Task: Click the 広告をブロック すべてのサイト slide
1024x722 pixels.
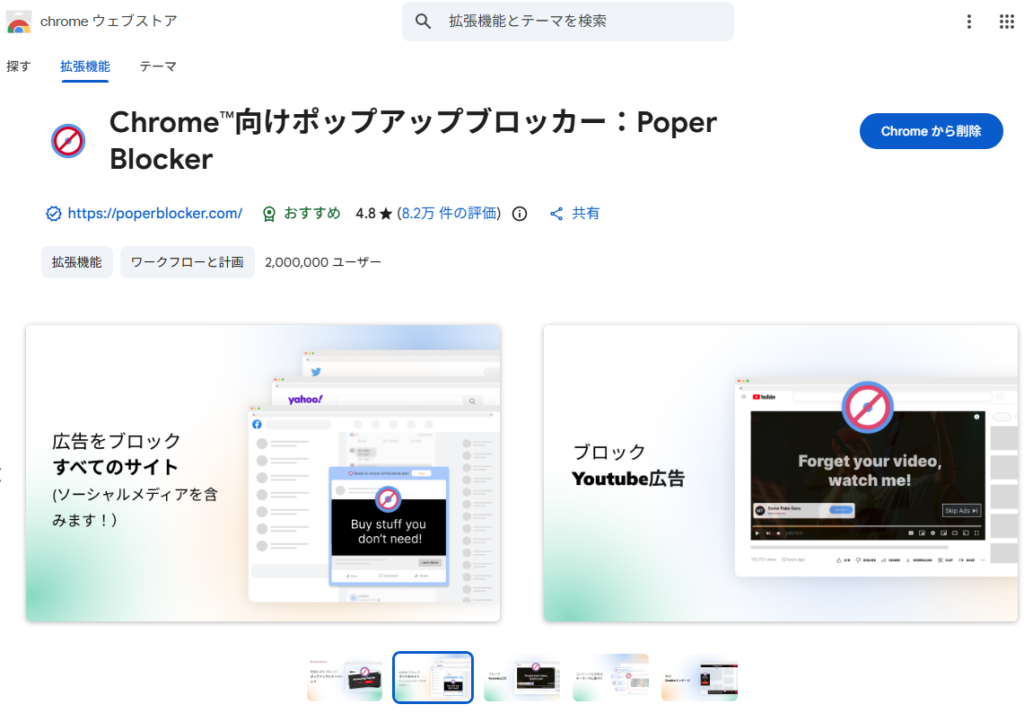Action: pos(263,473)
